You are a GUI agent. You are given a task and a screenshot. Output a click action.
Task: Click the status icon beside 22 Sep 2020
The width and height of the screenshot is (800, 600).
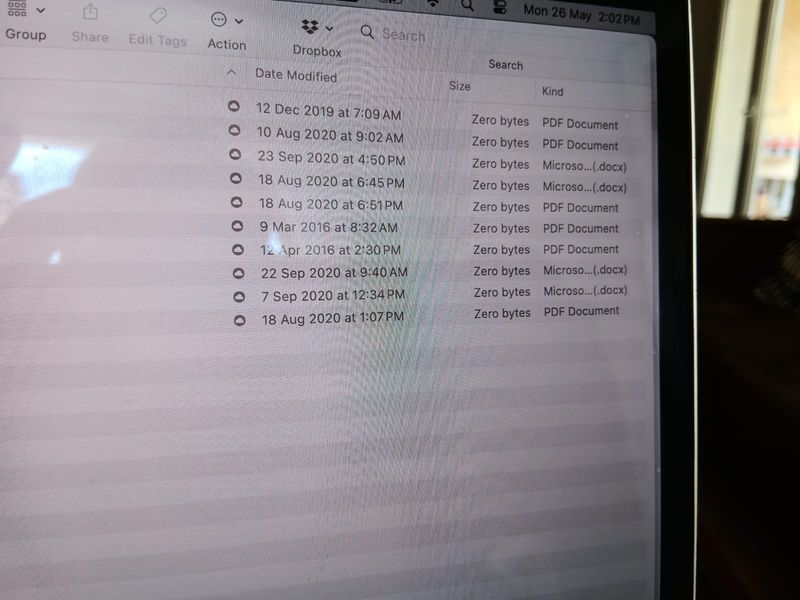point(238,273)
